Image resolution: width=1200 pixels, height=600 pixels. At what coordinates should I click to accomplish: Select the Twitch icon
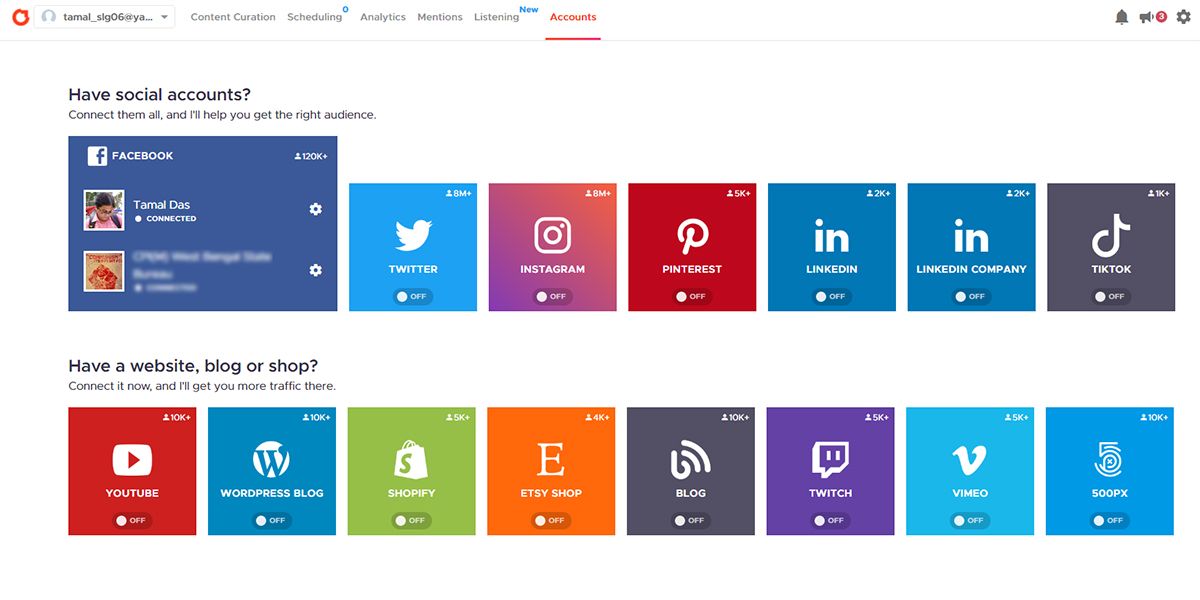(x=830, y=460)
